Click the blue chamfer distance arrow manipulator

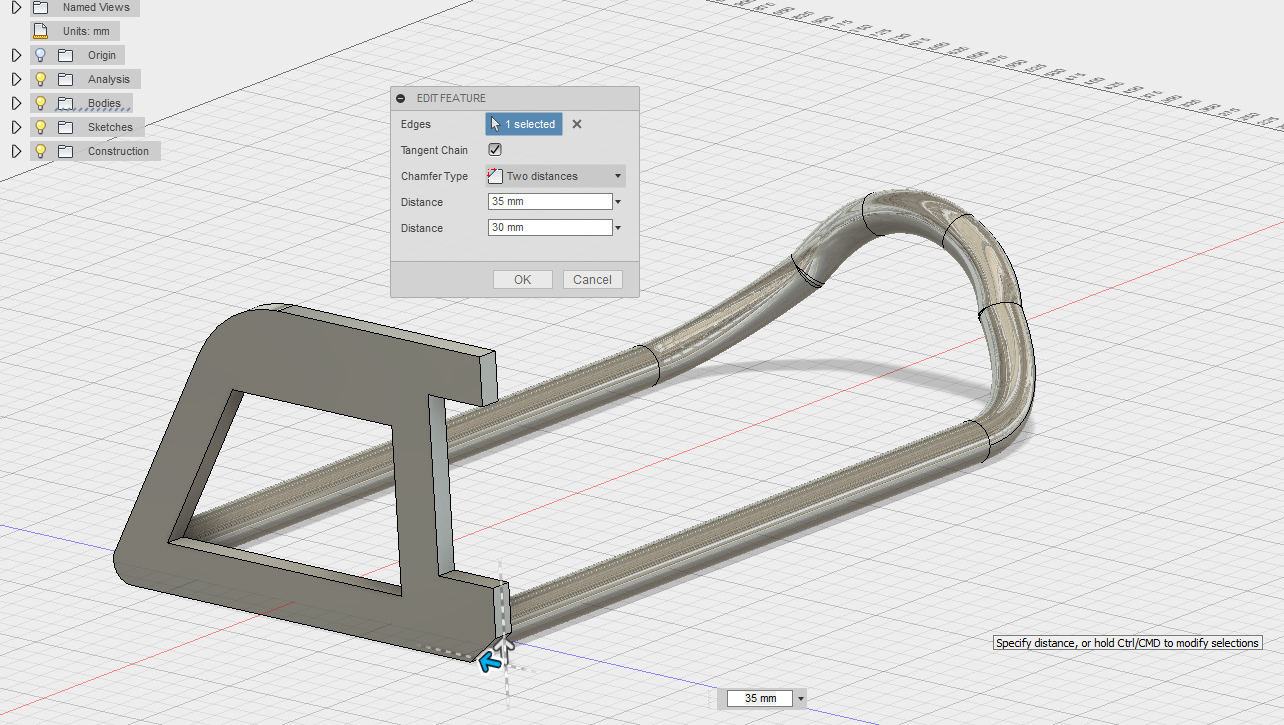pyautogui.click(x=488, y=661)
